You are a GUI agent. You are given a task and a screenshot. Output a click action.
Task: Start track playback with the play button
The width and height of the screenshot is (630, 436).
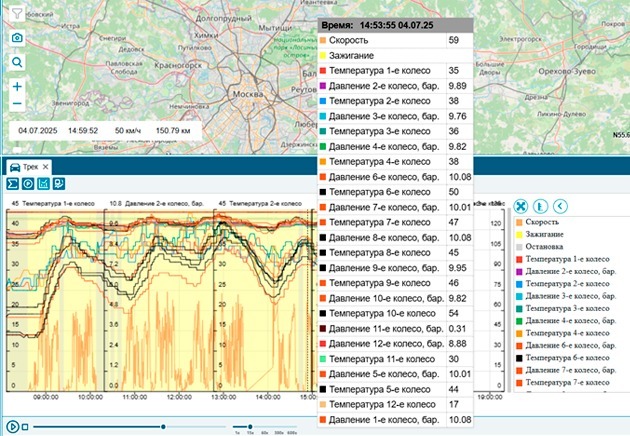[x=12, y=426]
